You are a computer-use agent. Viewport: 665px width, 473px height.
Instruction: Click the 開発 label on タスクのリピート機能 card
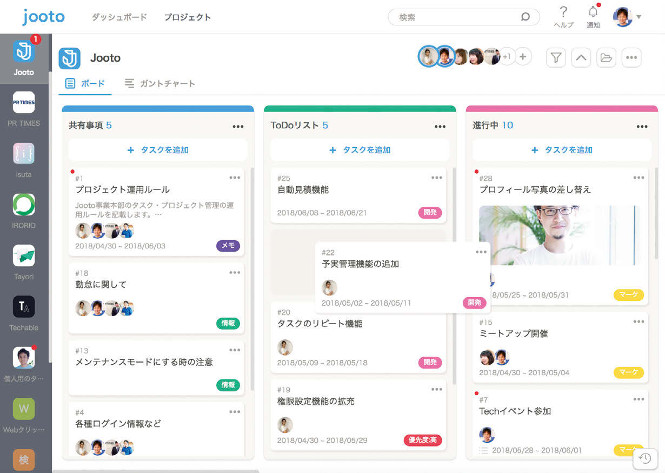pos(430,362)
